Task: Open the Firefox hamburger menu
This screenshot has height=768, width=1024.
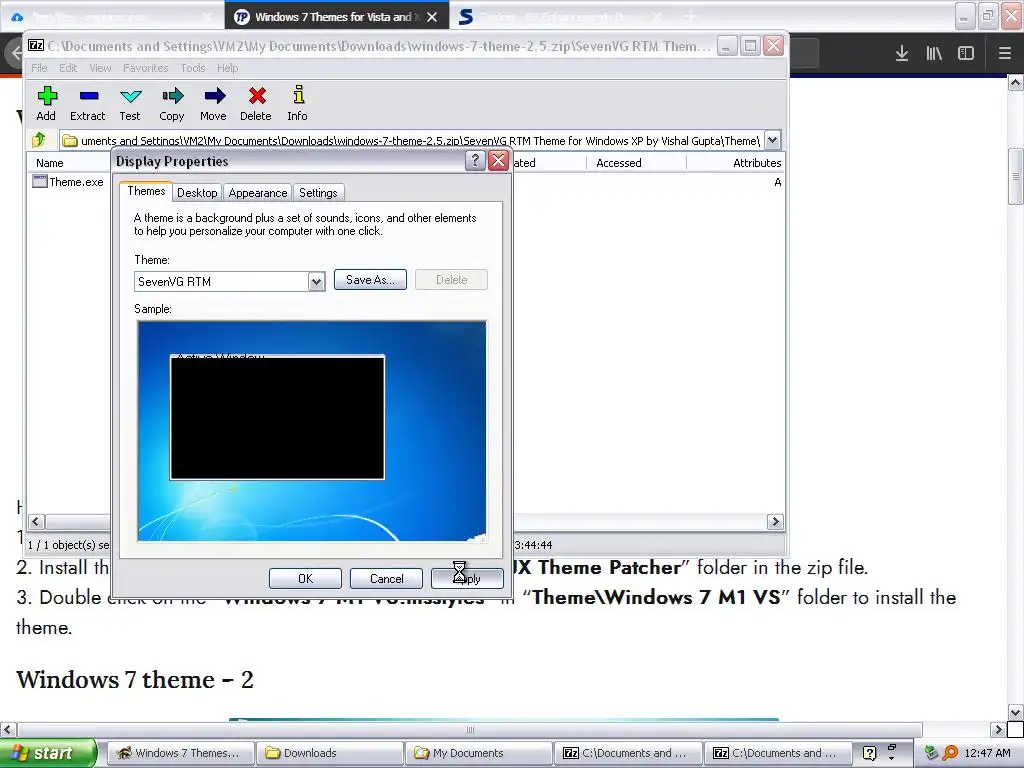Action: click(1004, 54)
